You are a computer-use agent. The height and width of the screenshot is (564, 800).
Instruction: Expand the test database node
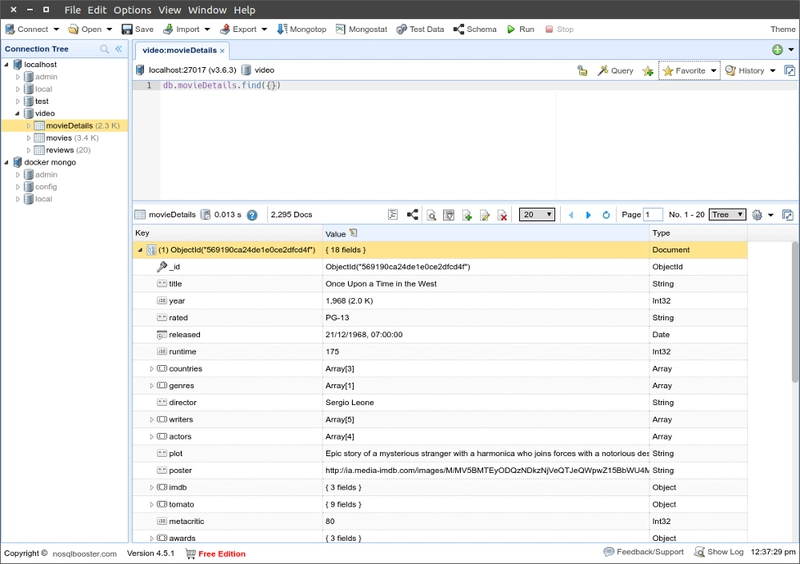point(17,101)
